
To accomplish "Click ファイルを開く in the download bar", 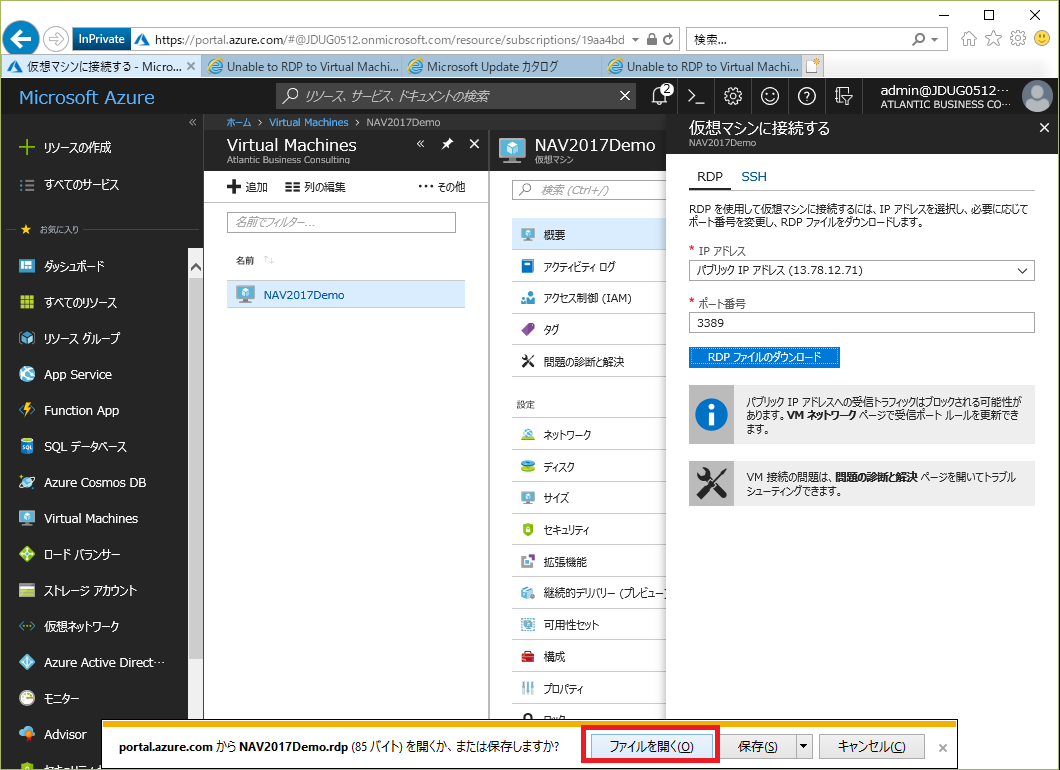I will [651, 746].
